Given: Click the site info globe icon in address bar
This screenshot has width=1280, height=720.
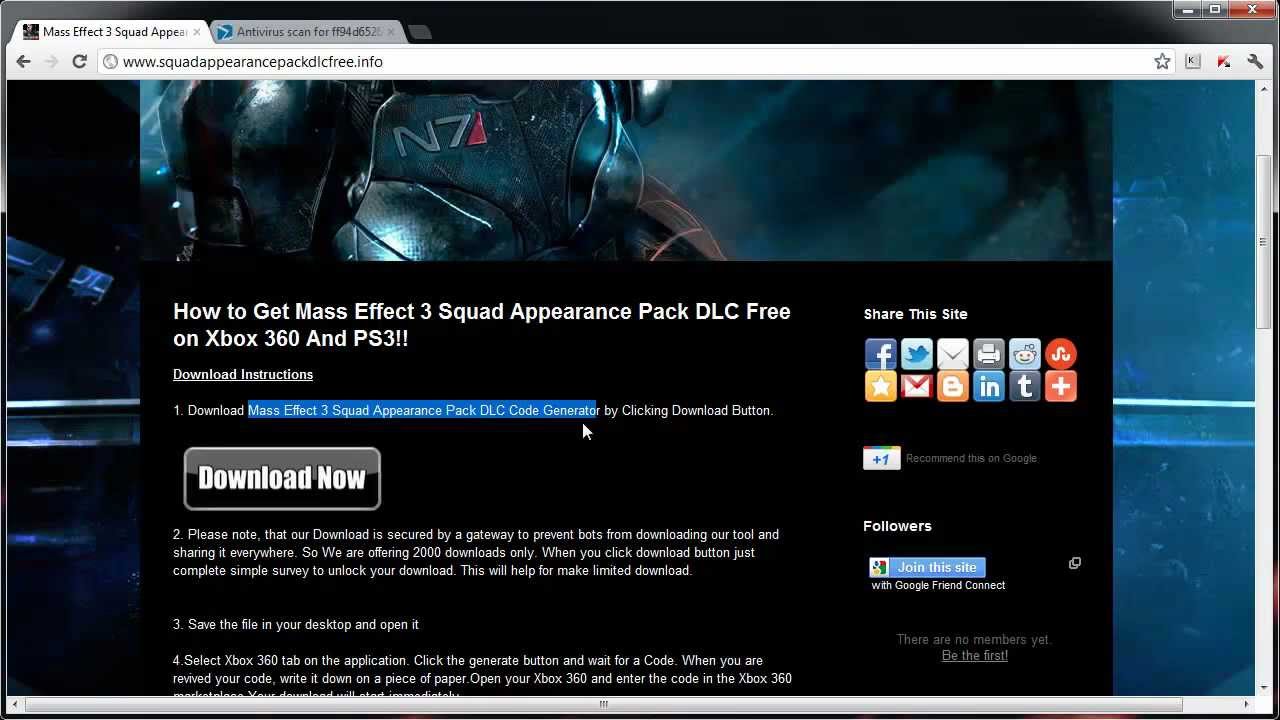Looking at the screenshot, I should tap(110, 62).
